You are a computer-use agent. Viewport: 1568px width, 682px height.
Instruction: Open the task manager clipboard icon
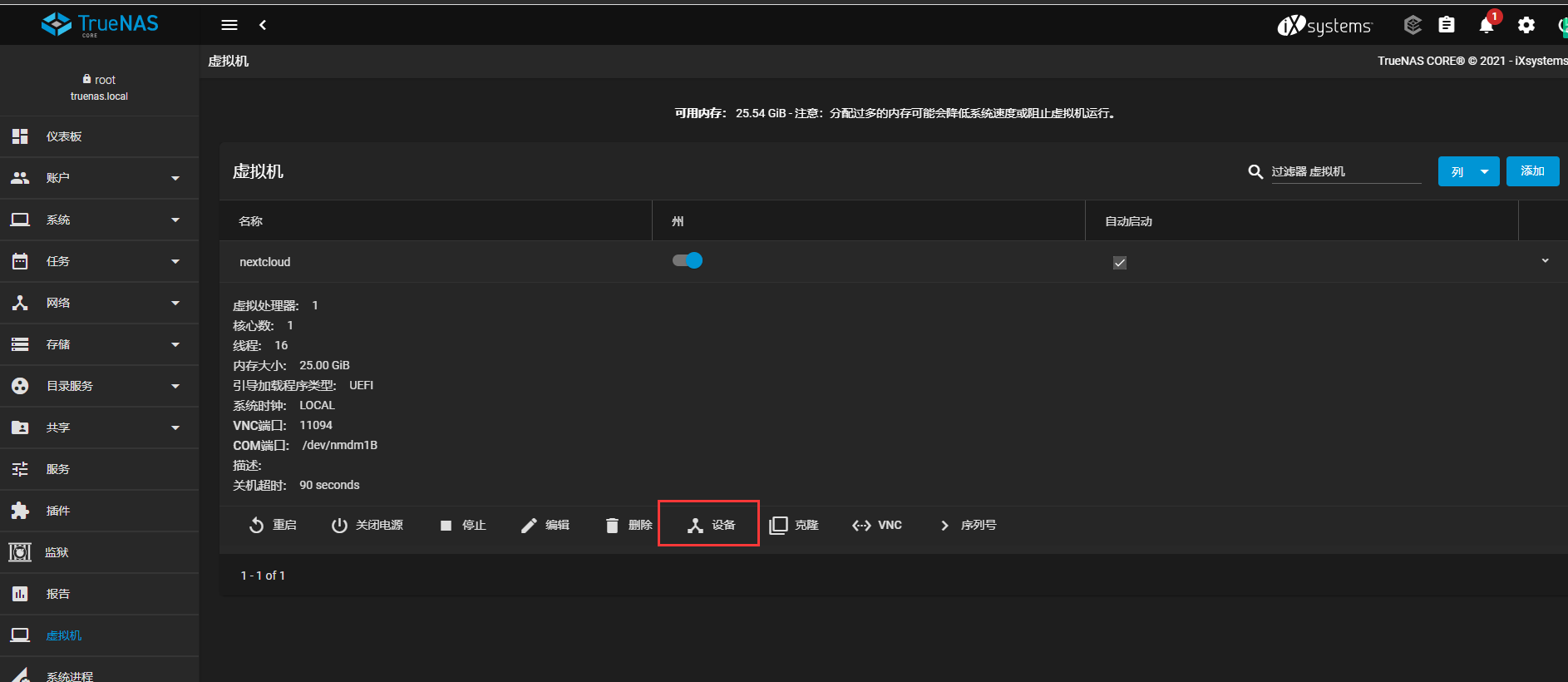click(x=1447, y=25)
